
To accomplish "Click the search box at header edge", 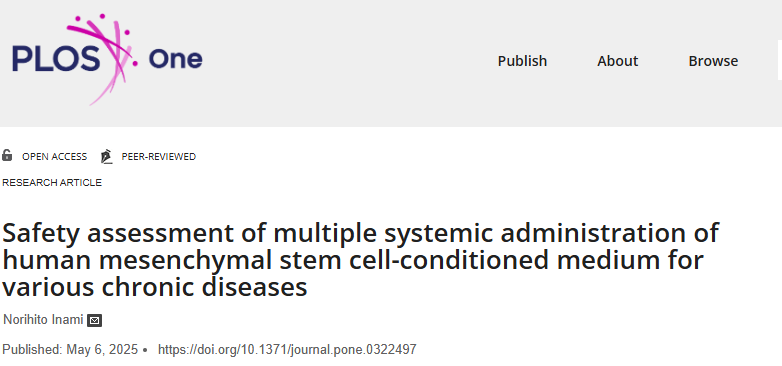I will (x=780, y=61).
